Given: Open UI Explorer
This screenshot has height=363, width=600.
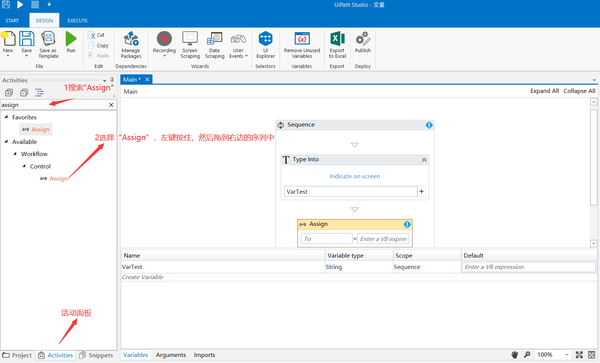Looking at the screenshot, I should coord(266,44).
